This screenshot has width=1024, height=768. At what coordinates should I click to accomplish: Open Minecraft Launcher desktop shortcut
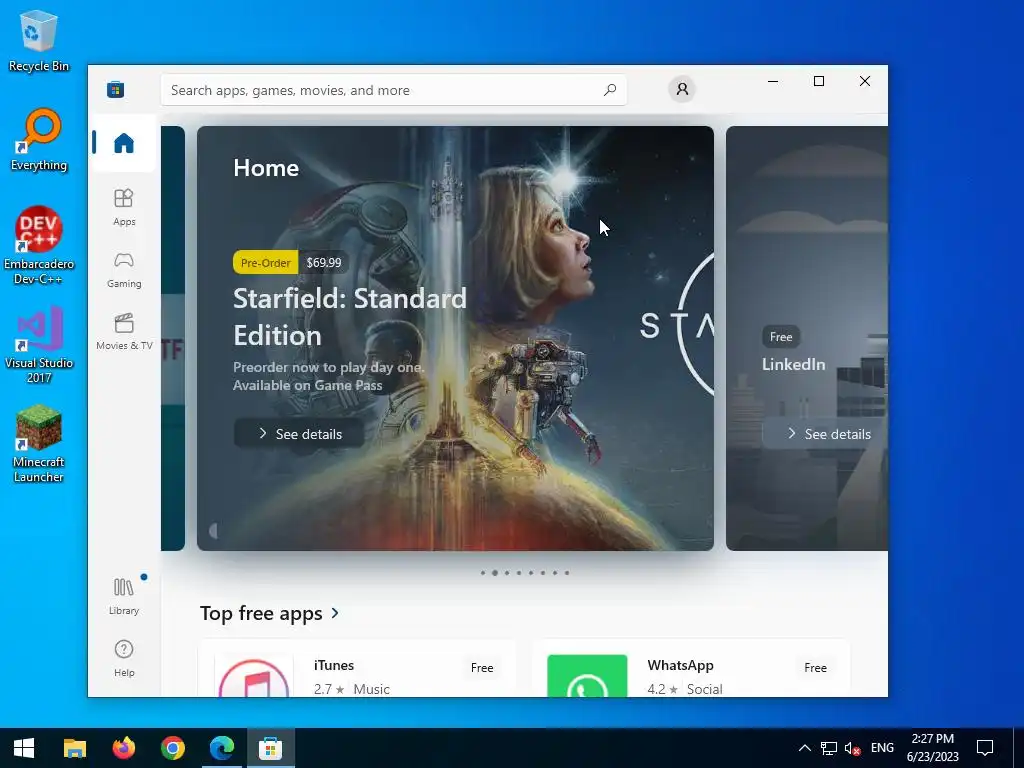coord(39,444)
